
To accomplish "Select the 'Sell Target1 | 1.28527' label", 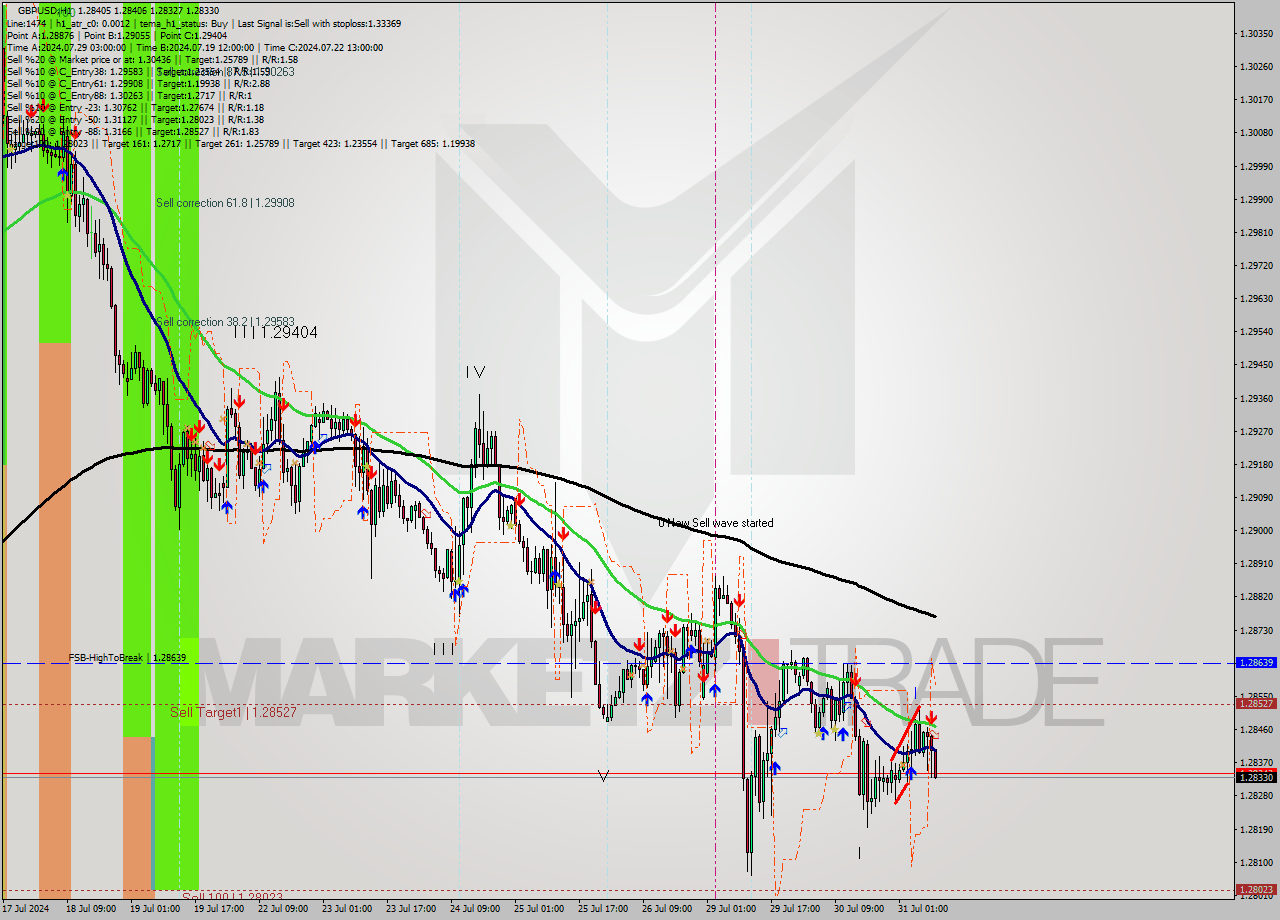I will (x=233, y=712).
